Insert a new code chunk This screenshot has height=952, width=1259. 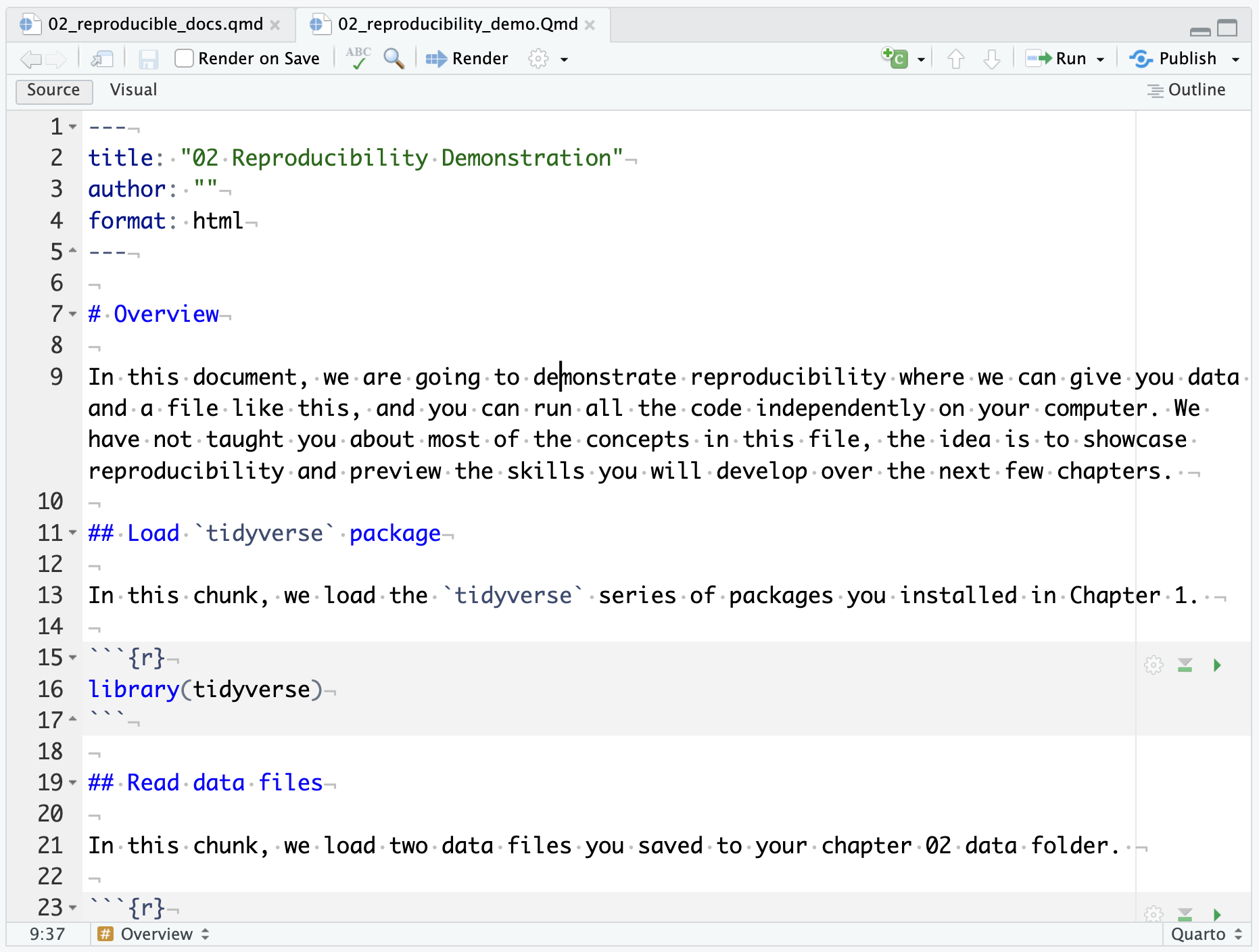click(894, 58)
